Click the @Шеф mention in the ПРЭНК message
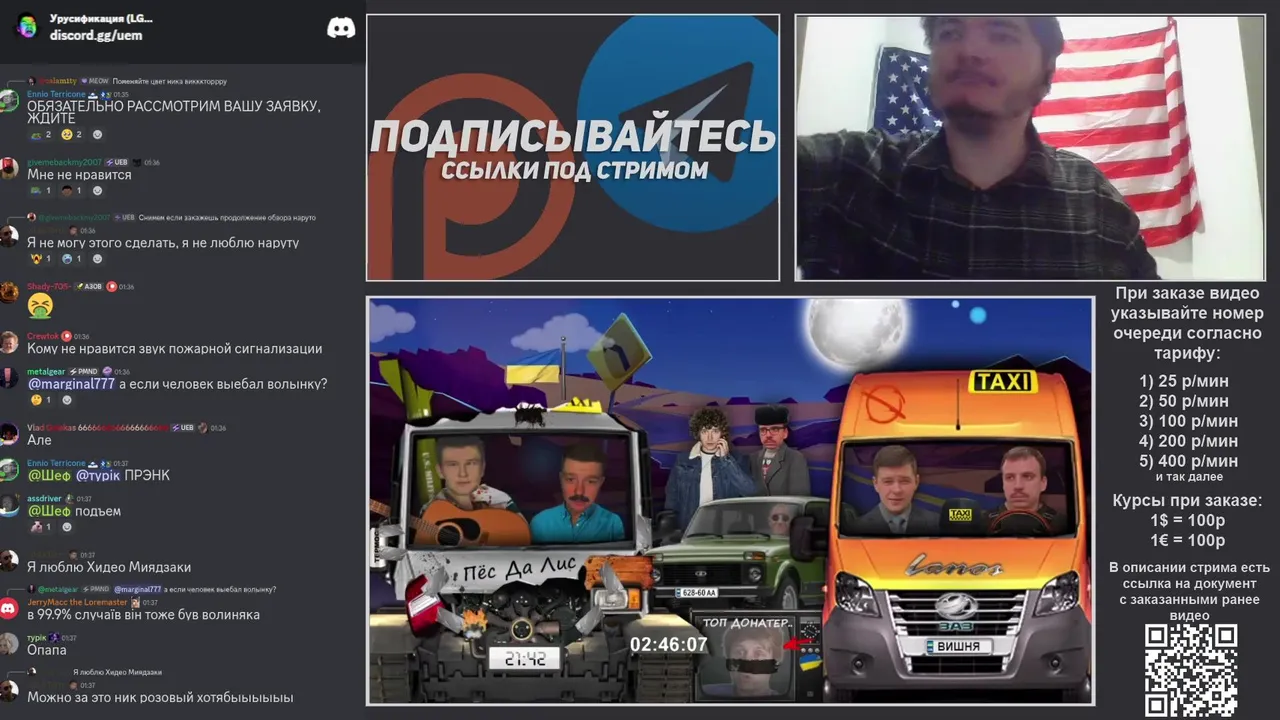This screenshot has width=1280, height=720. [x=49, y=475]
